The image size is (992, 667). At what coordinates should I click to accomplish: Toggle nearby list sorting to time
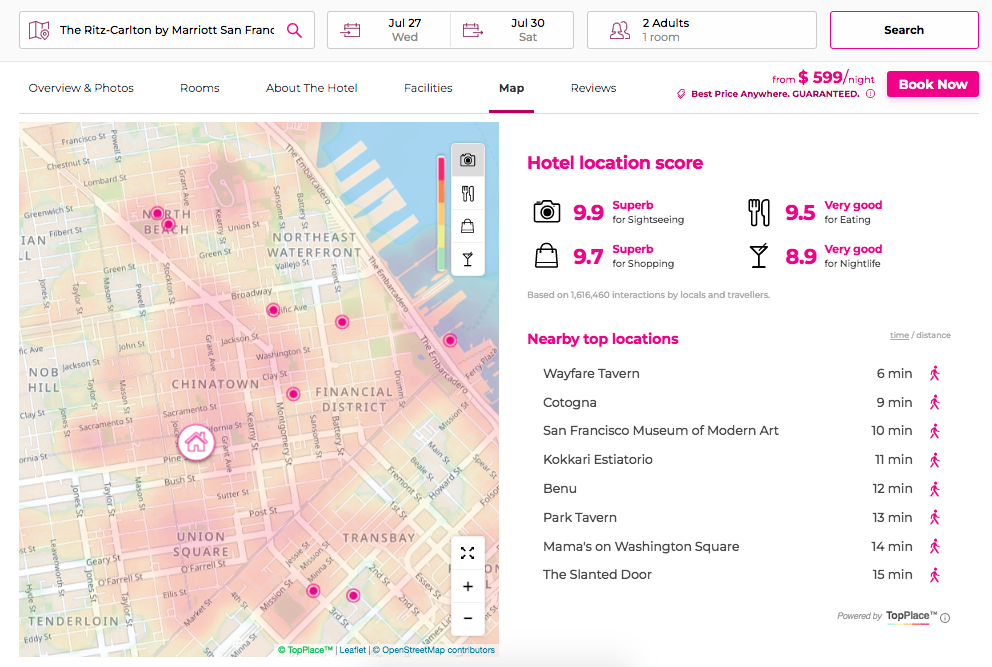[x=899, y=335]
